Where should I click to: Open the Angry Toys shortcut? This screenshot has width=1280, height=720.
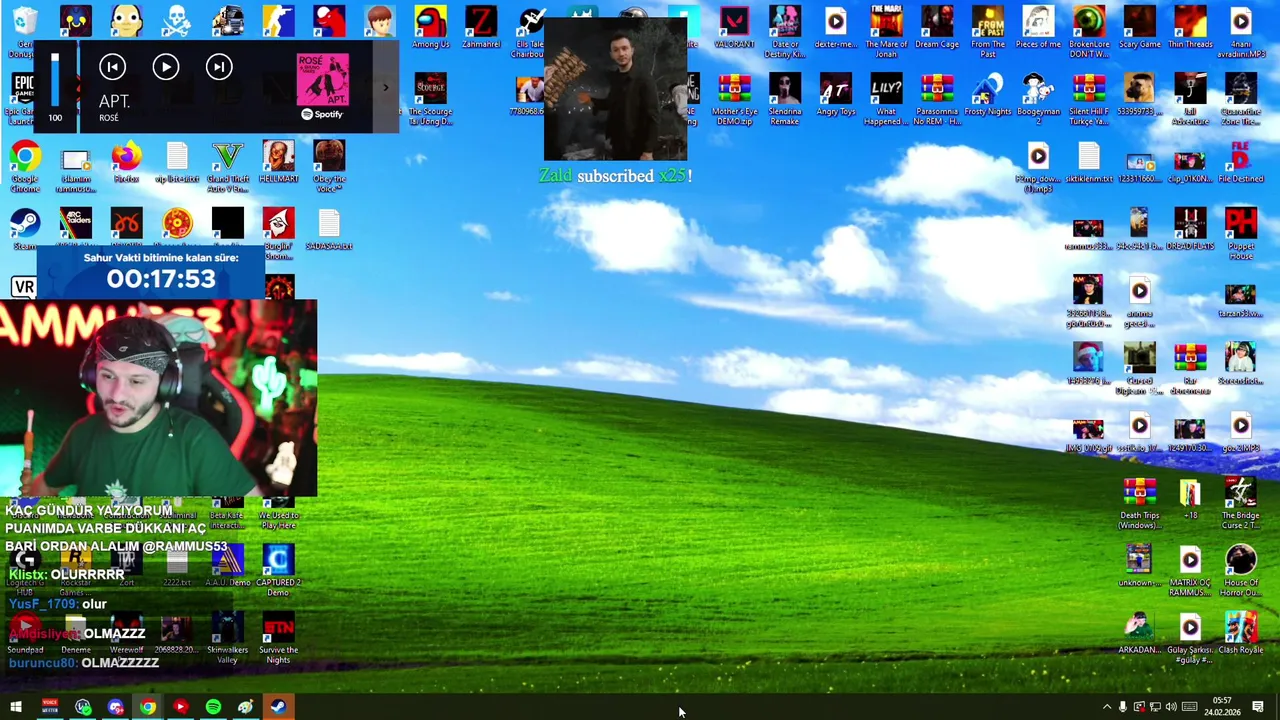click(x=836, y=96)
